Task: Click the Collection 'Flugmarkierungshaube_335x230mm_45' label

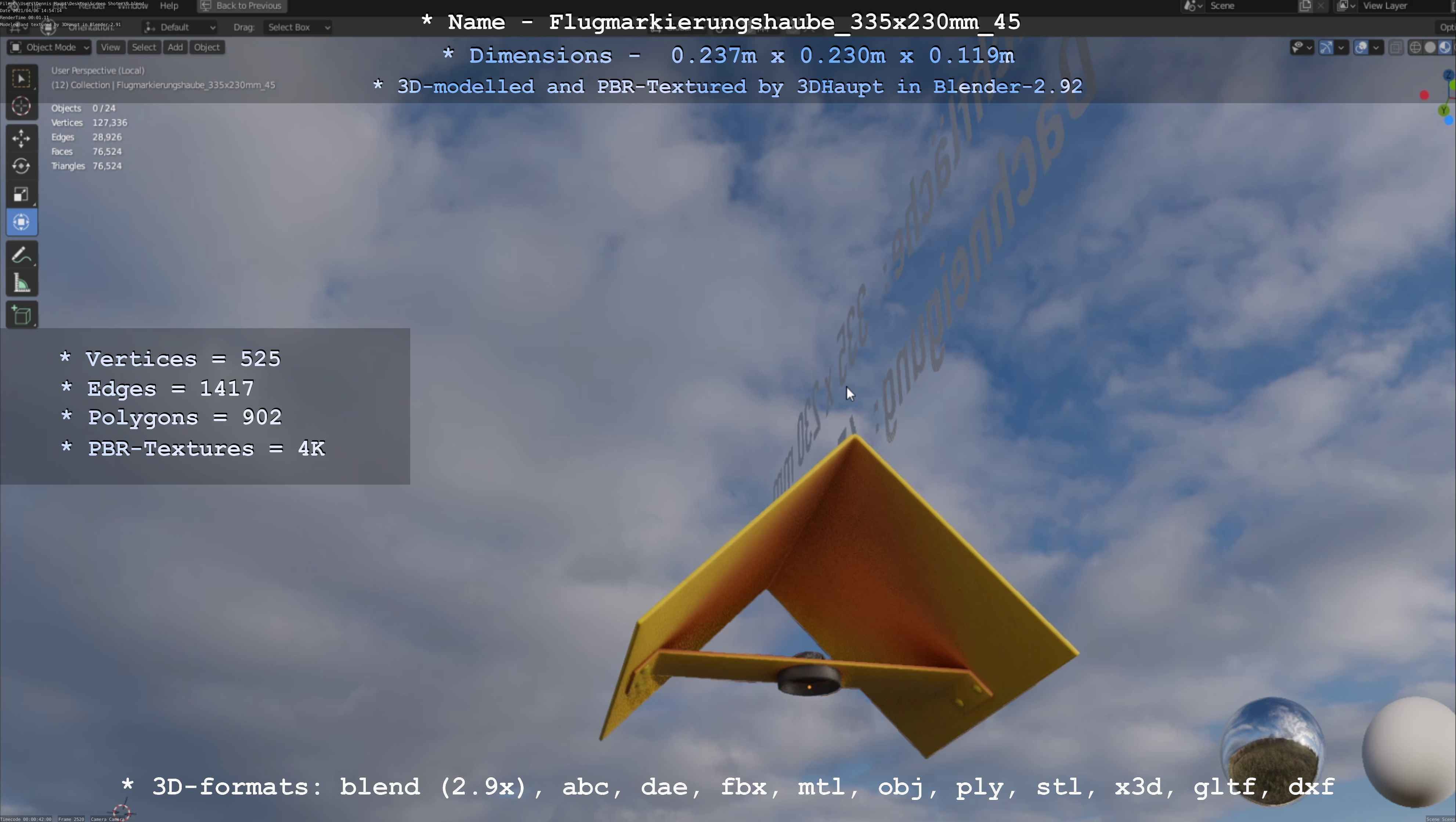Action: (x=163, y=85)
